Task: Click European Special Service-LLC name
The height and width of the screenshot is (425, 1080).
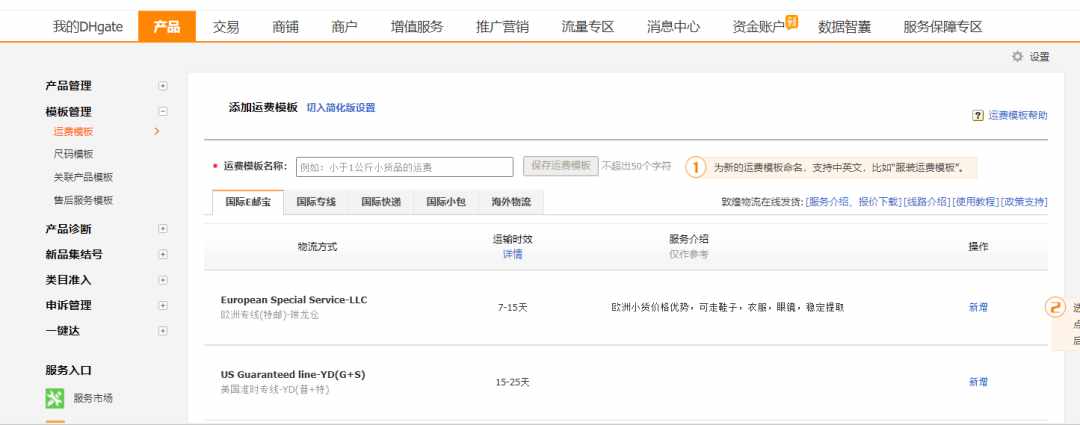Action: [x=294, y=300]
